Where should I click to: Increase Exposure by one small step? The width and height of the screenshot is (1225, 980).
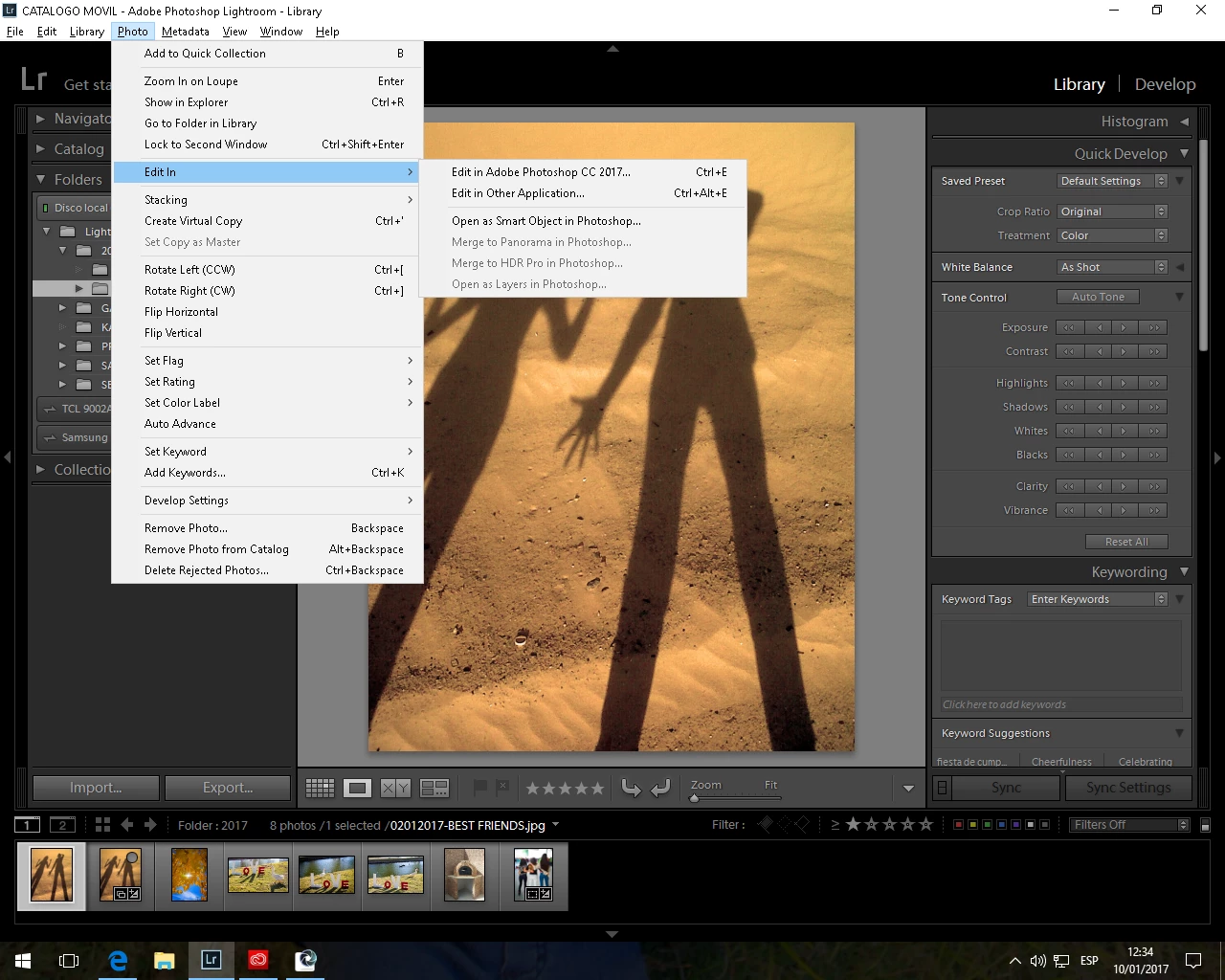click(x=1125, y=327)
